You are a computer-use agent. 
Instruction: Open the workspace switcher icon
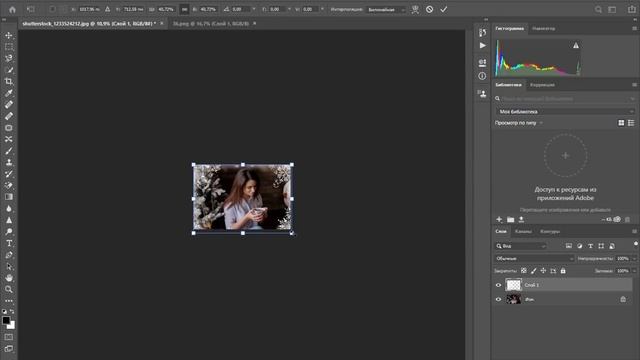point(612,9)
